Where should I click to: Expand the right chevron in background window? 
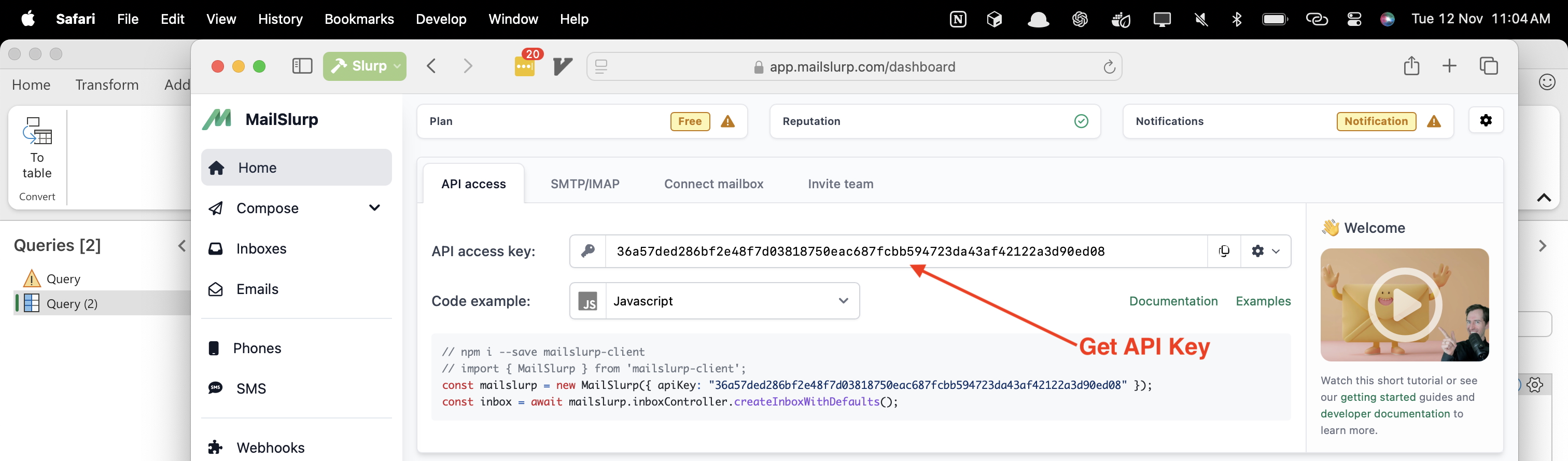click(1542, 246)
